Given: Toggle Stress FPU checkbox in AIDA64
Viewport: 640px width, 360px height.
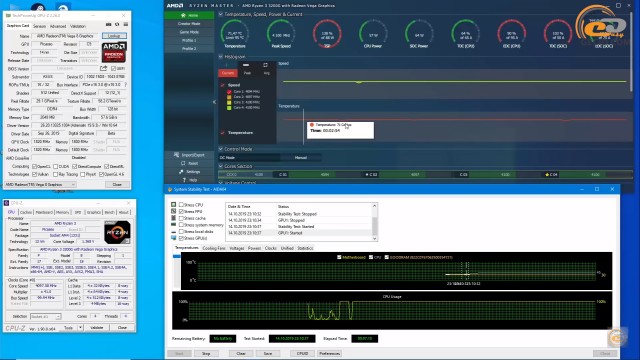Looking at the screenshot, I should click(x=181, y=211).
